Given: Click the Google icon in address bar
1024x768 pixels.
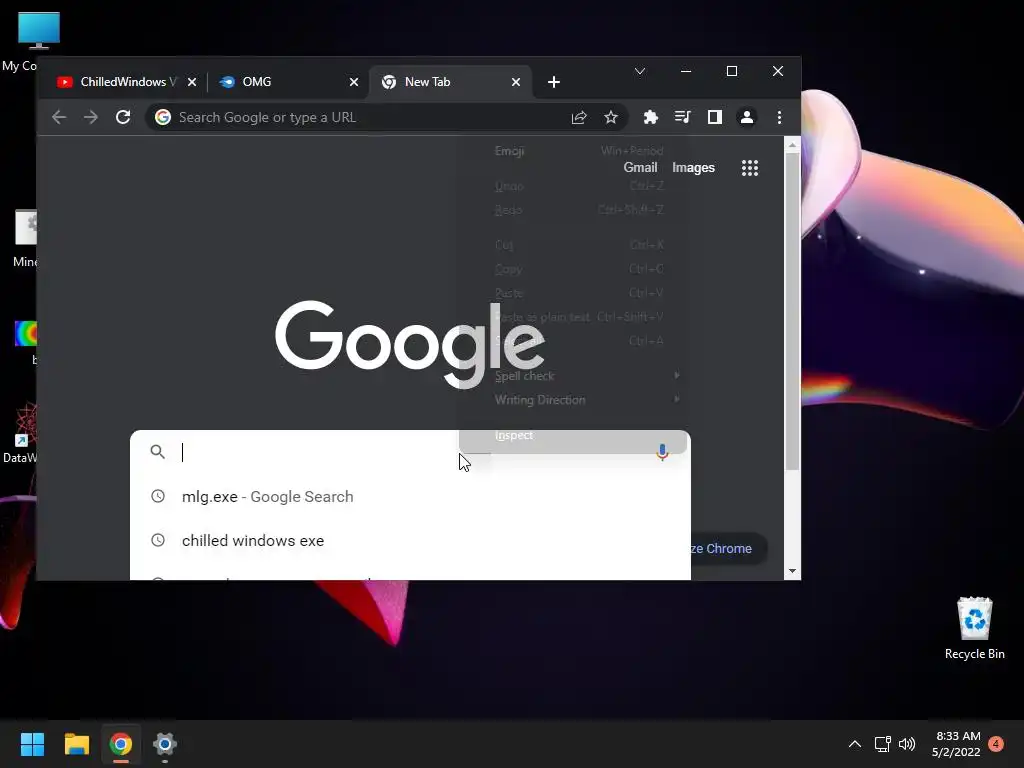Looking at the screenshot, I should pyautogui.click(x=163, y=118).
